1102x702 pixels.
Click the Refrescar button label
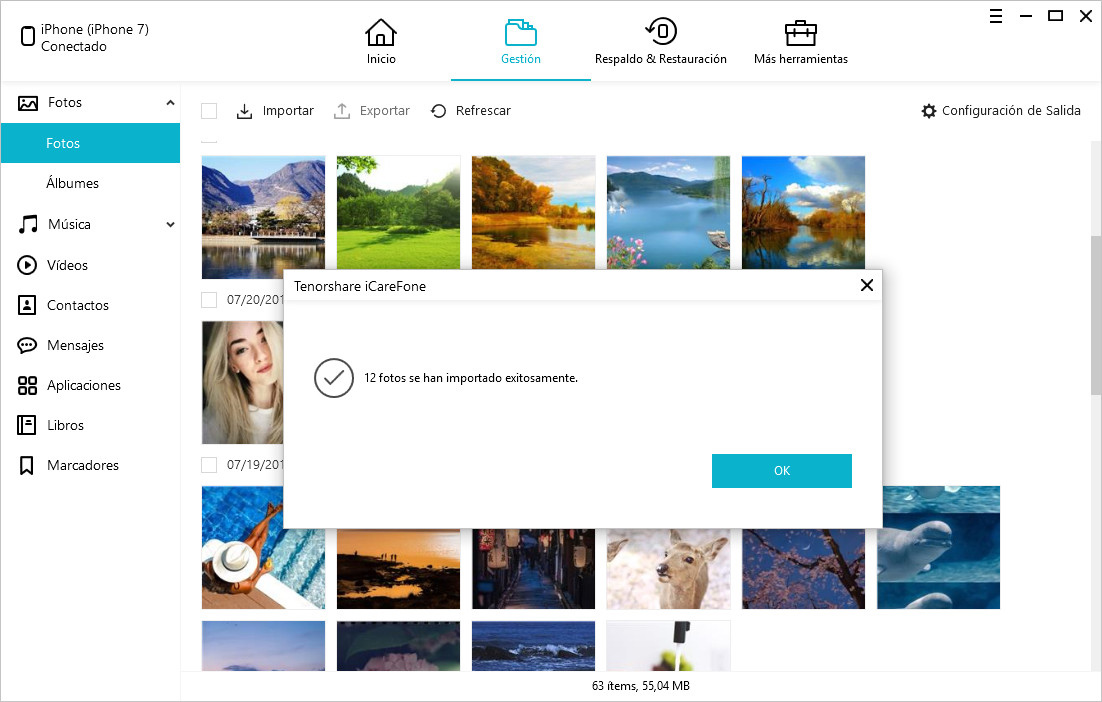click(x=483, y=111)
